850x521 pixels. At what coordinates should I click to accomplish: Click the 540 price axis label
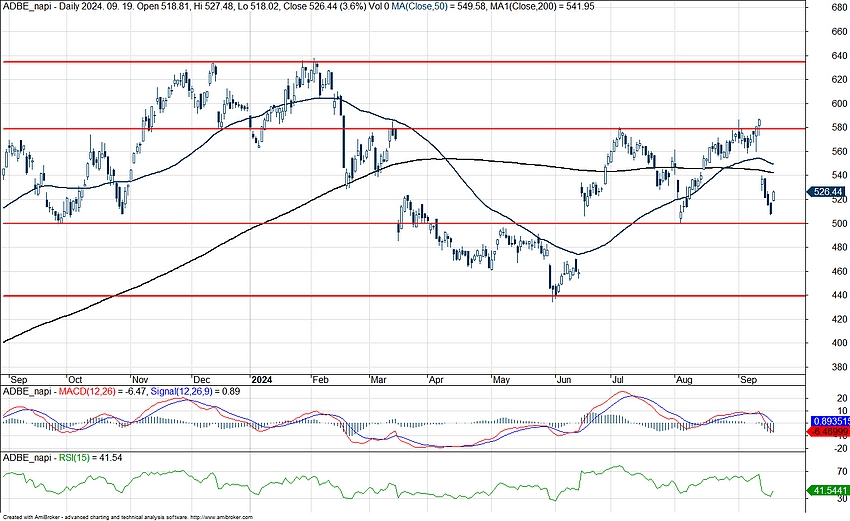pos(839,175)
